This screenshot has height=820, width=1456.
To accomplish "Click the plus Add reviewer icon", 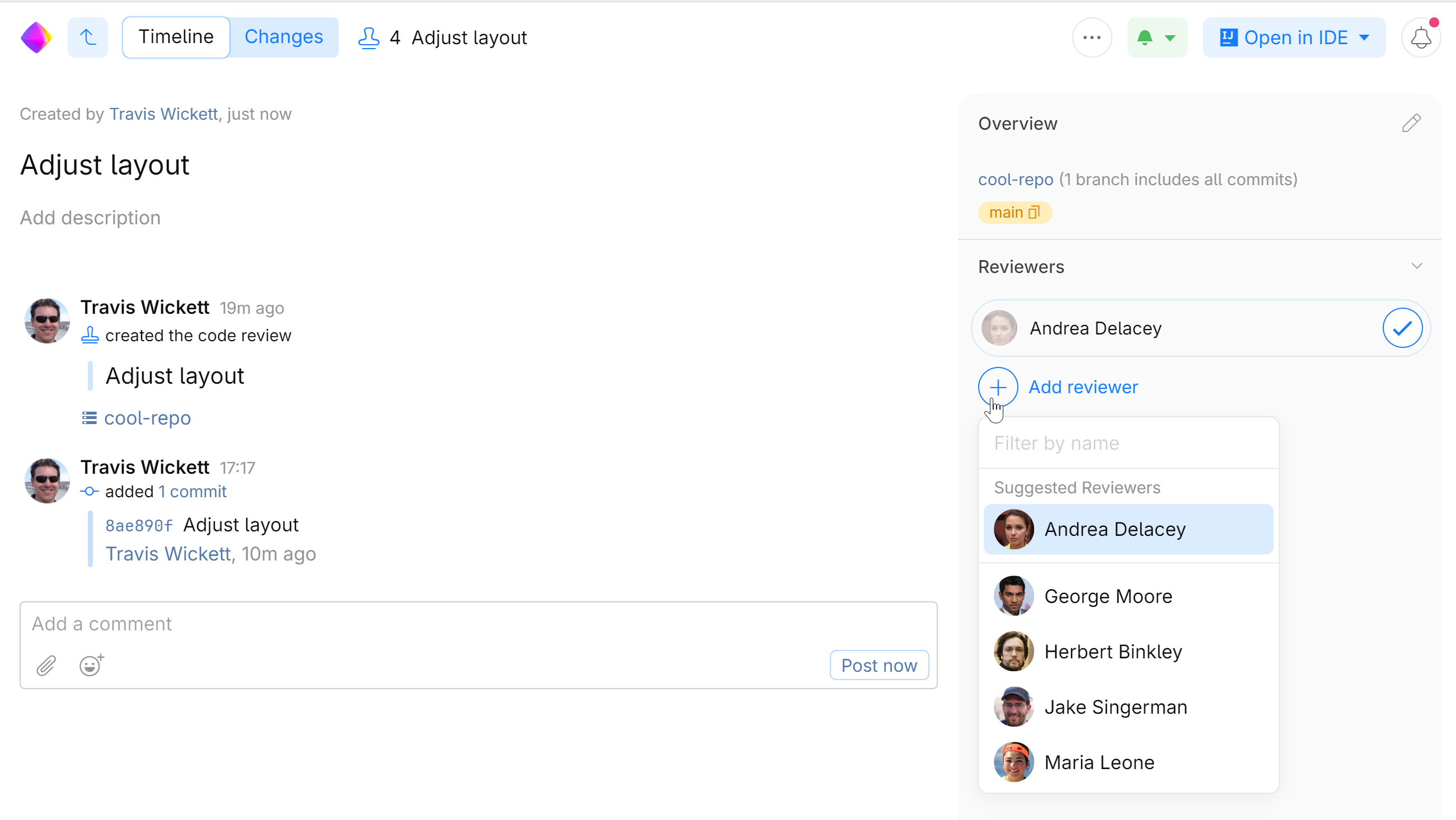I will click(x=998, y=387).
